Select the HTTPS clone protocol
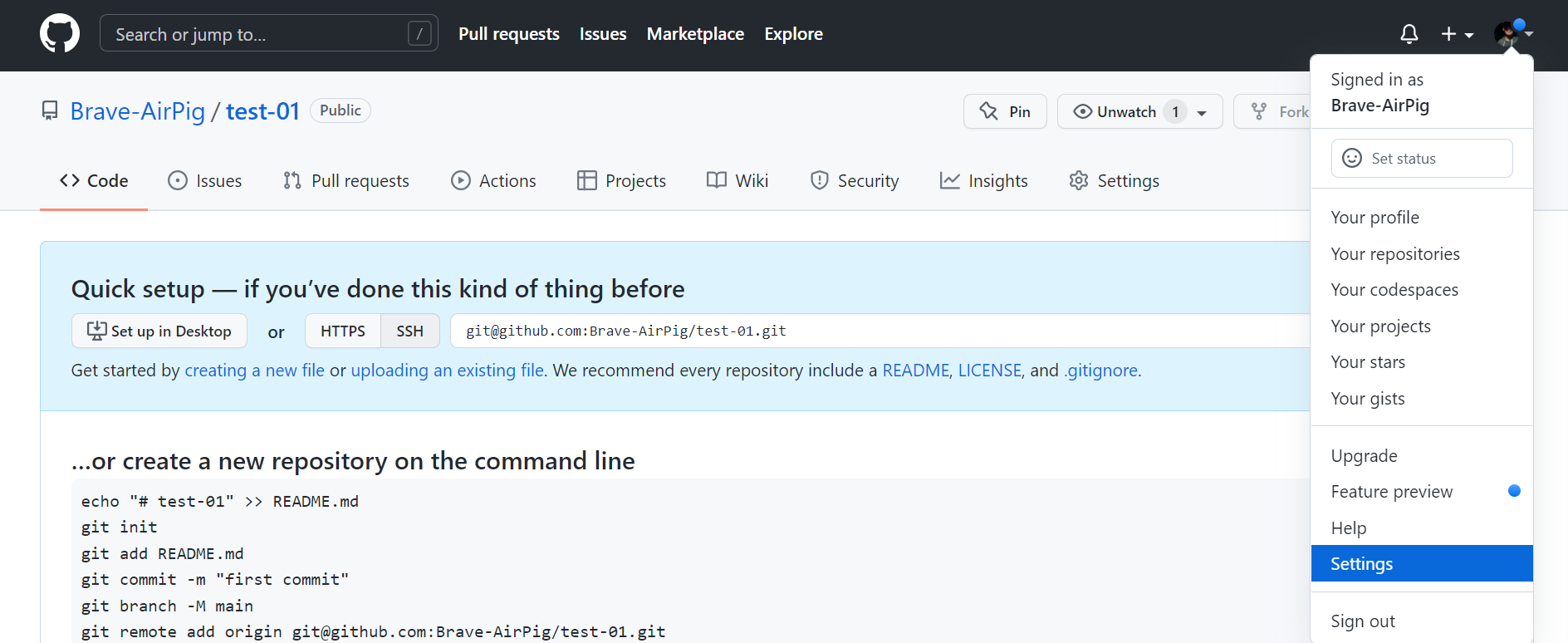This screenshot has height=643, width=1568. tap(343, 331)
